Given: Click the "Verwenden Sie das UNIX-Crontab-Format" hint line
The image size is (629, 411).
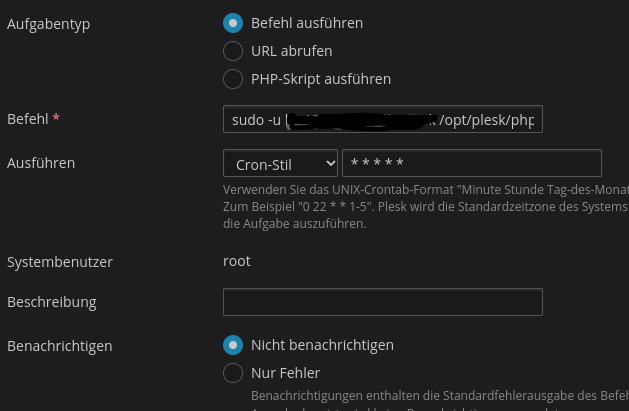Looking at the screenshot, I should pyautogui.click(x=425, y=190).
